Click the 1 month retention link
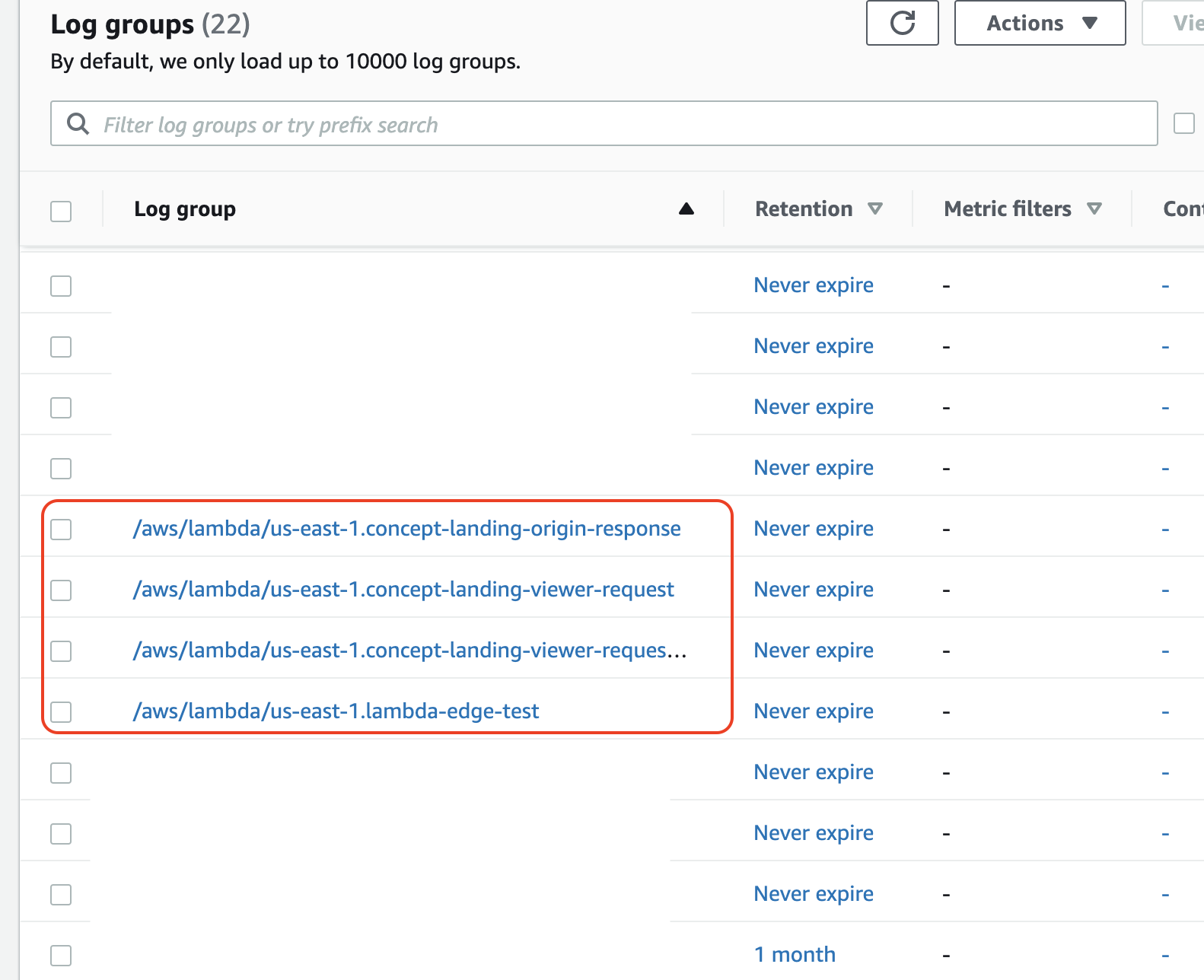 pyautogui.click(x=795, y=954)
